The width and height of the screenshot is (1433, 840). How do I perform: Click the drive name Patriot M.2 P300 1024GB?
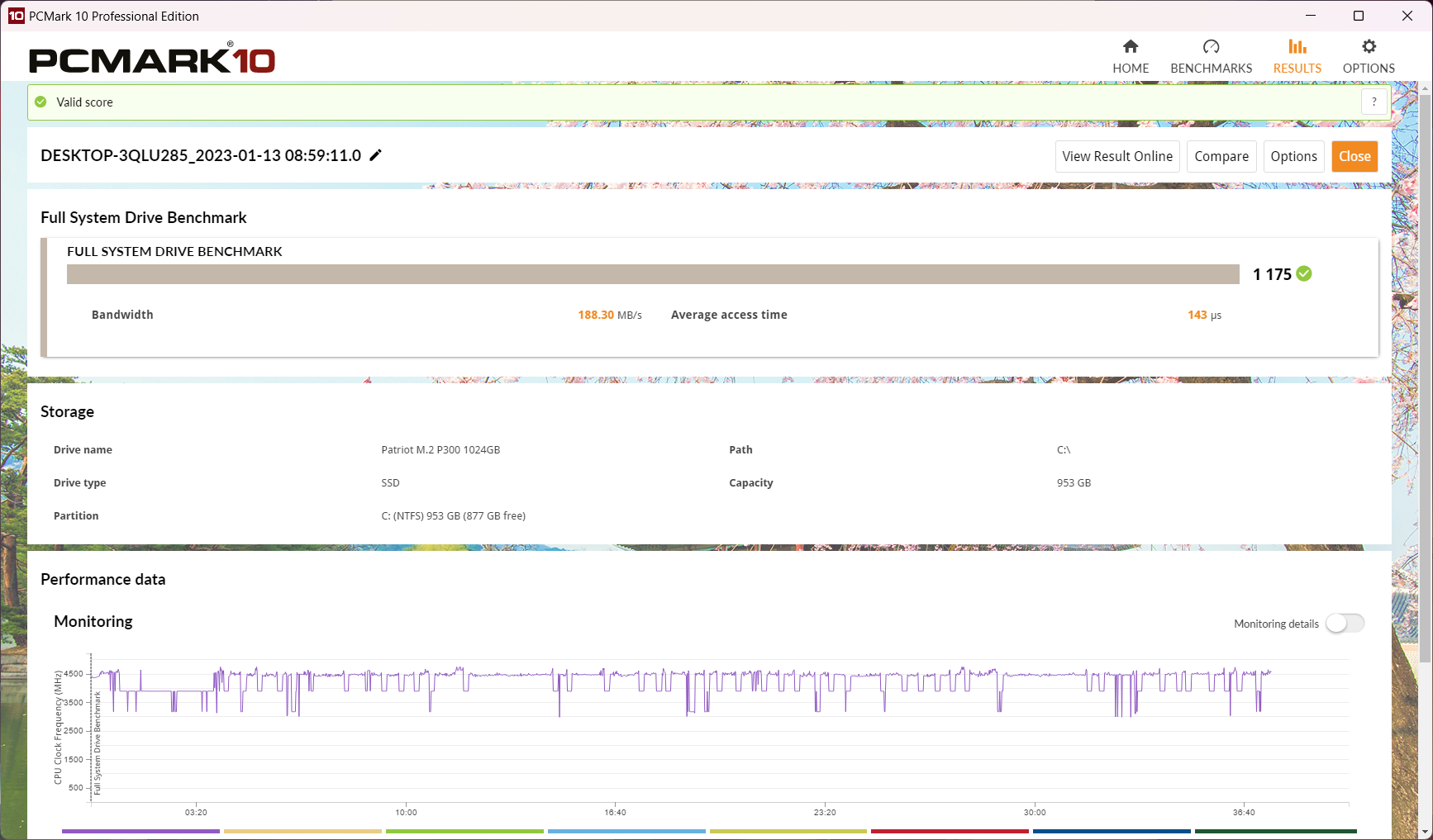pos(440,450)
